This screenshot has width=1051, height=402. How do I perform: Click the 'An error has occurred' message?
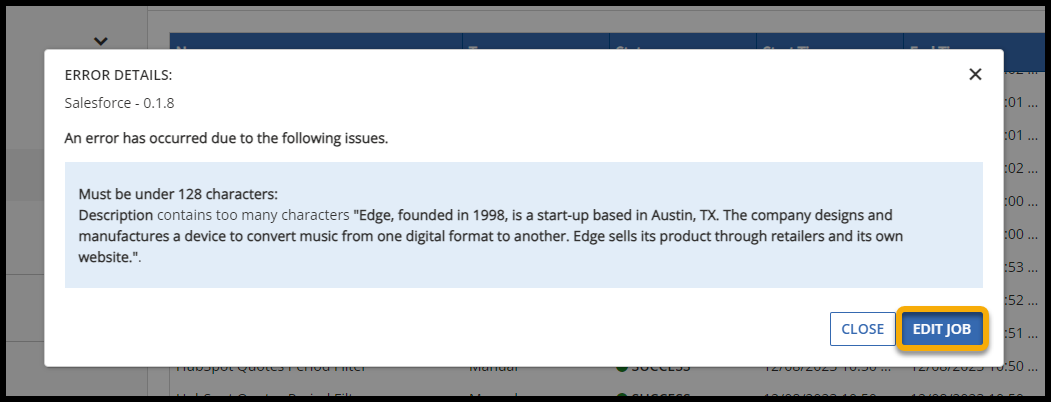[x=226, y=138]
